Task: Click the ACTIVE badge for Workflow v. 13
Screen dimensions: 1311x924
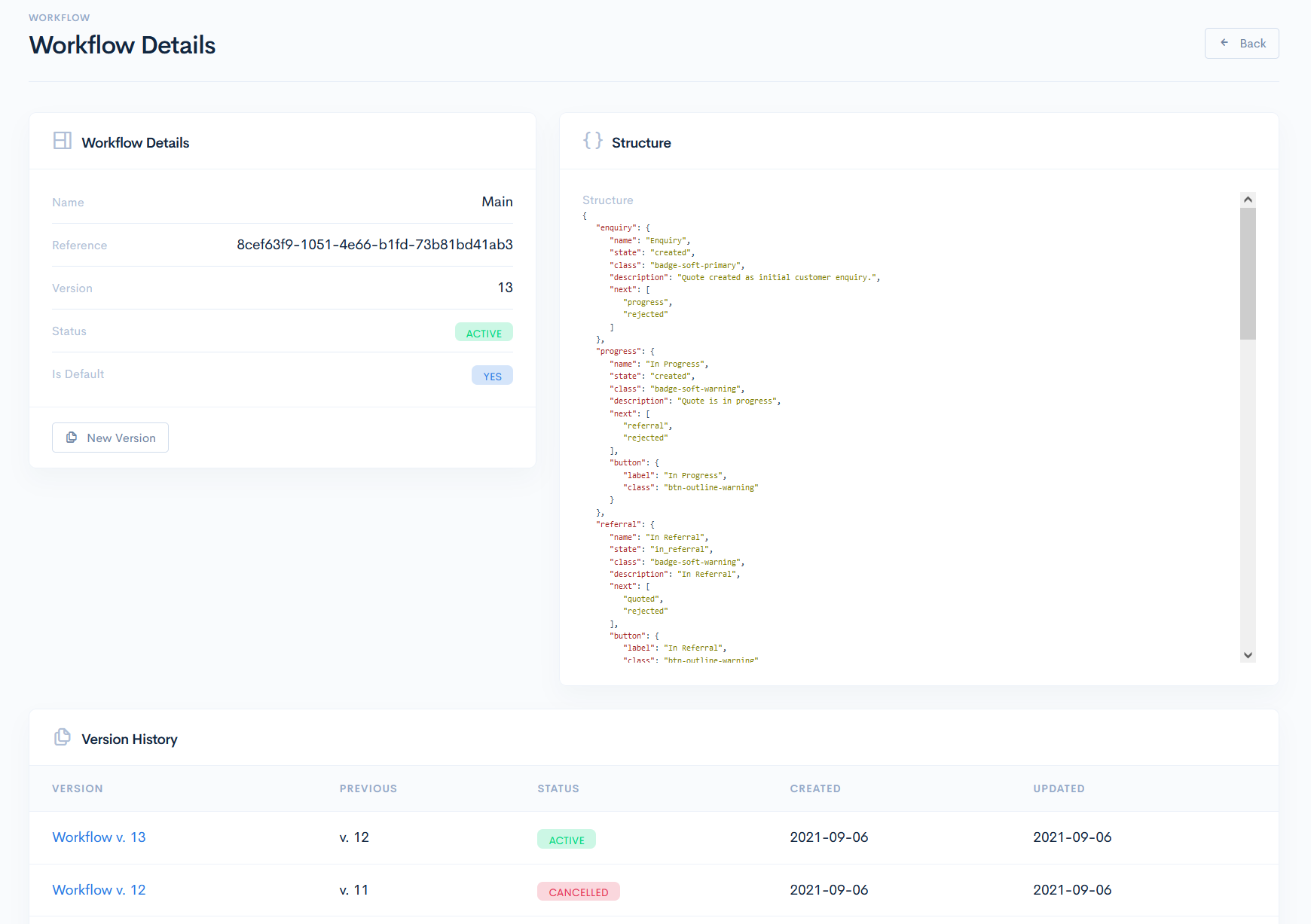Action: click(566, 839)
